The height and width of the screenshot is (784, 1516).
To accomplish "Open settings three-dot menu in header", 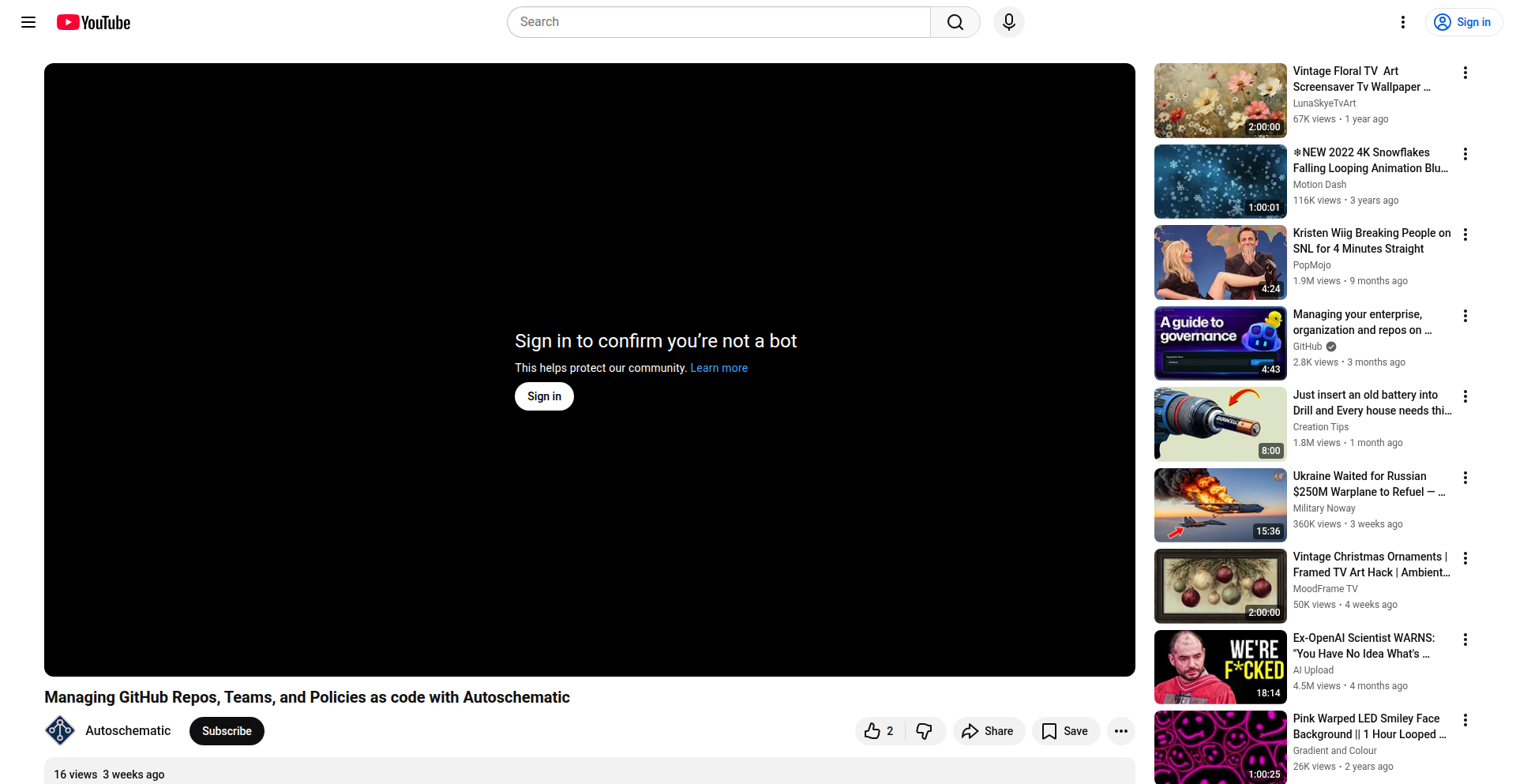I will 1403,22.
